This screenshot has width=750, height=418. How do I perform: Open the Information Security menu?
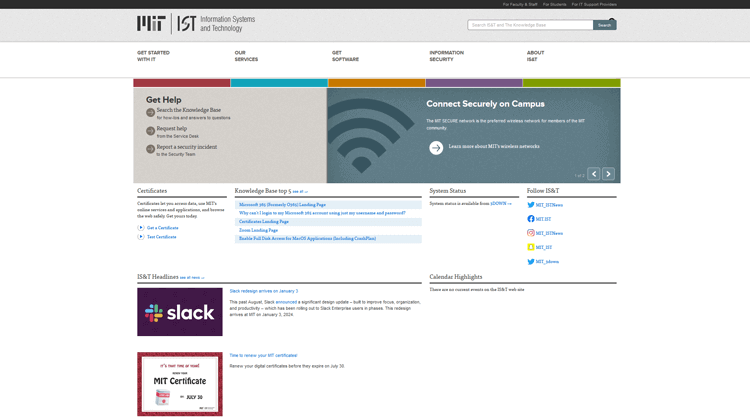pyautogui.click(x=446, y=56)
